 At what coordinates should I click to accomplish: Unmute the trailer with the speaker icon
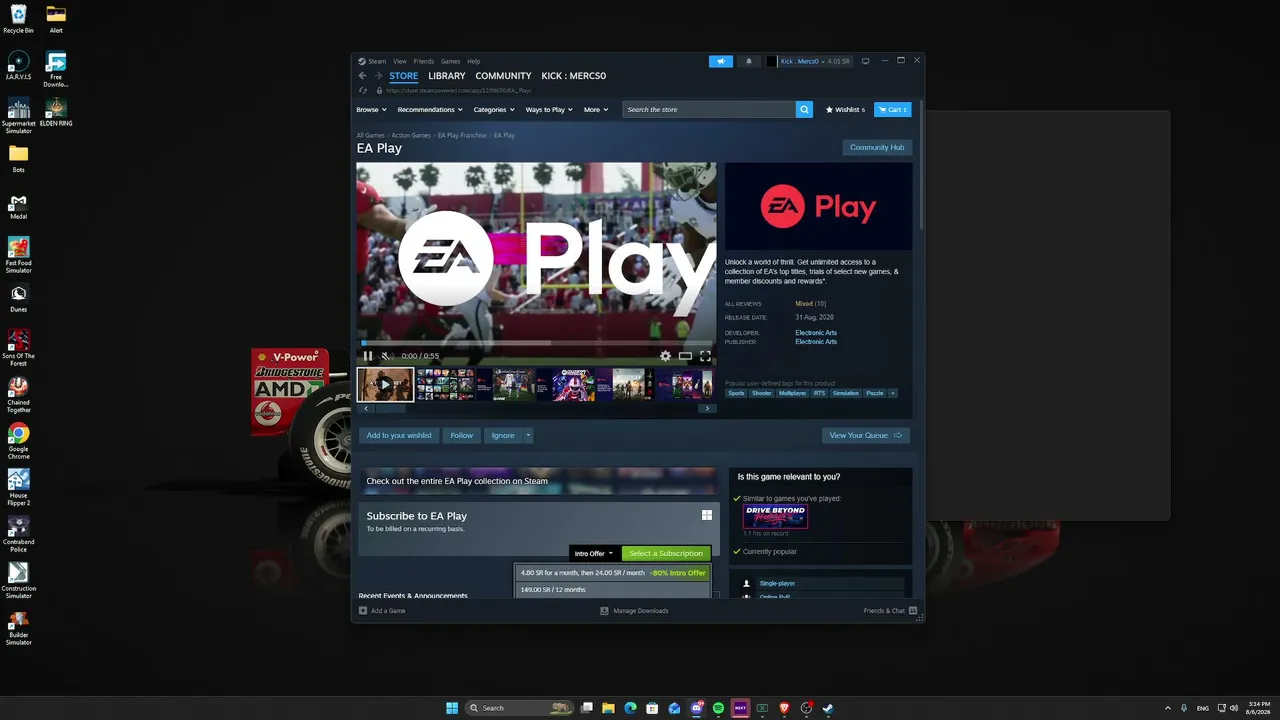pyautogui.click(x=386, y=356)
